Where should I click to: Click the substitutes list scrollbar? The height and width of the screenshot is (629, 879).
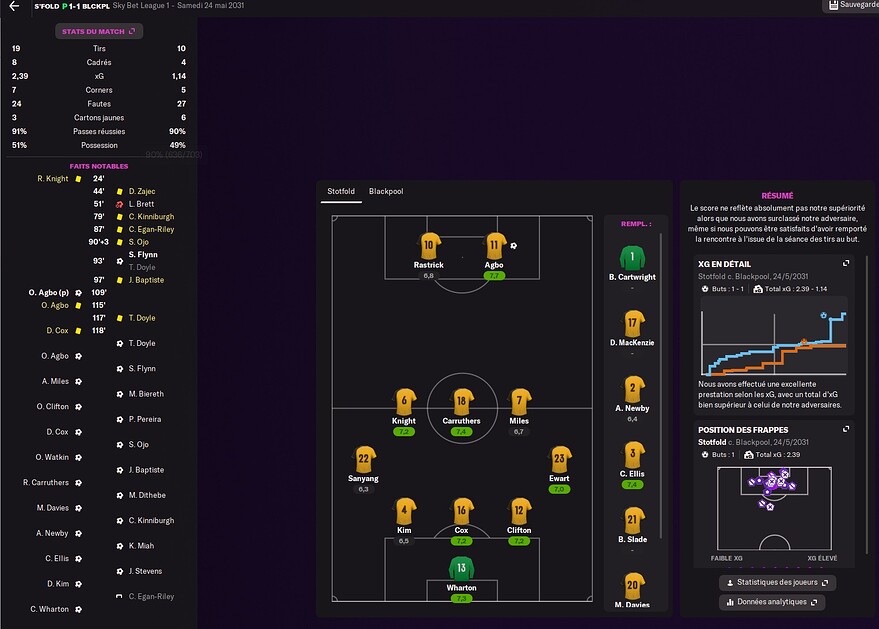(661, 386)
